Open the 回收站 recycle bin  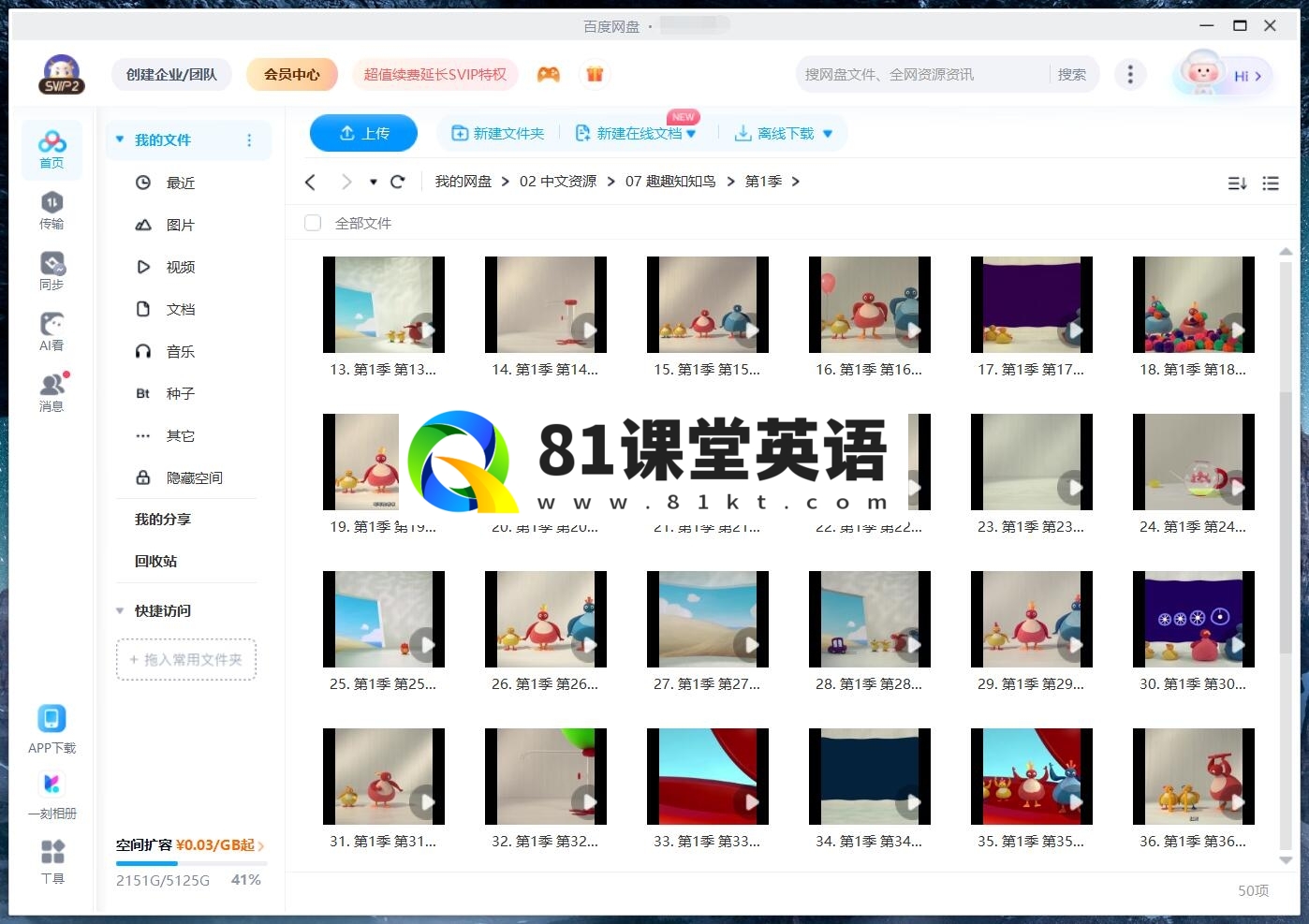155,561
